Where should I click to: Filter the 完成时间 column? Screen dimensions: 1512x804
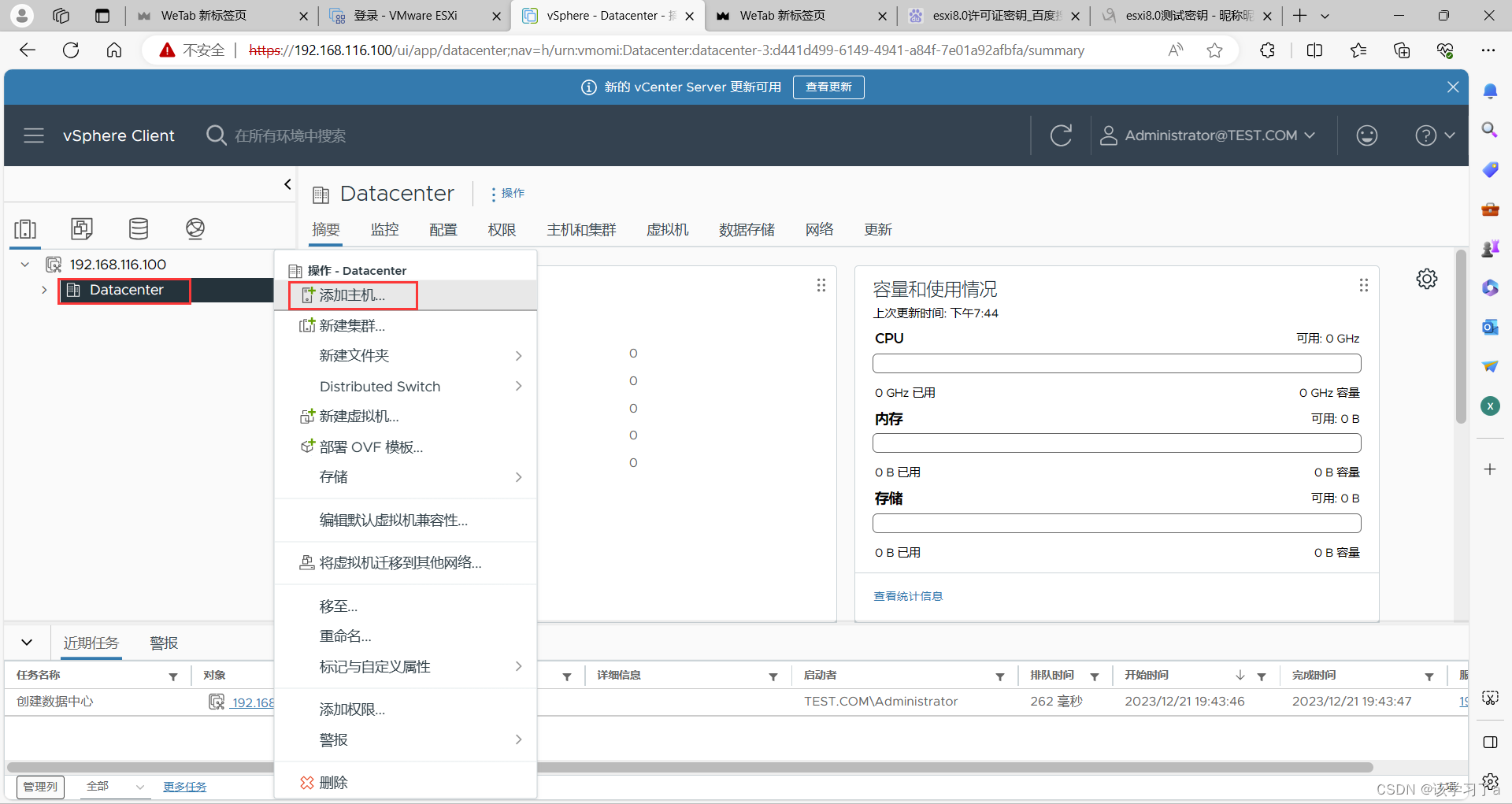pos(1429,676)
